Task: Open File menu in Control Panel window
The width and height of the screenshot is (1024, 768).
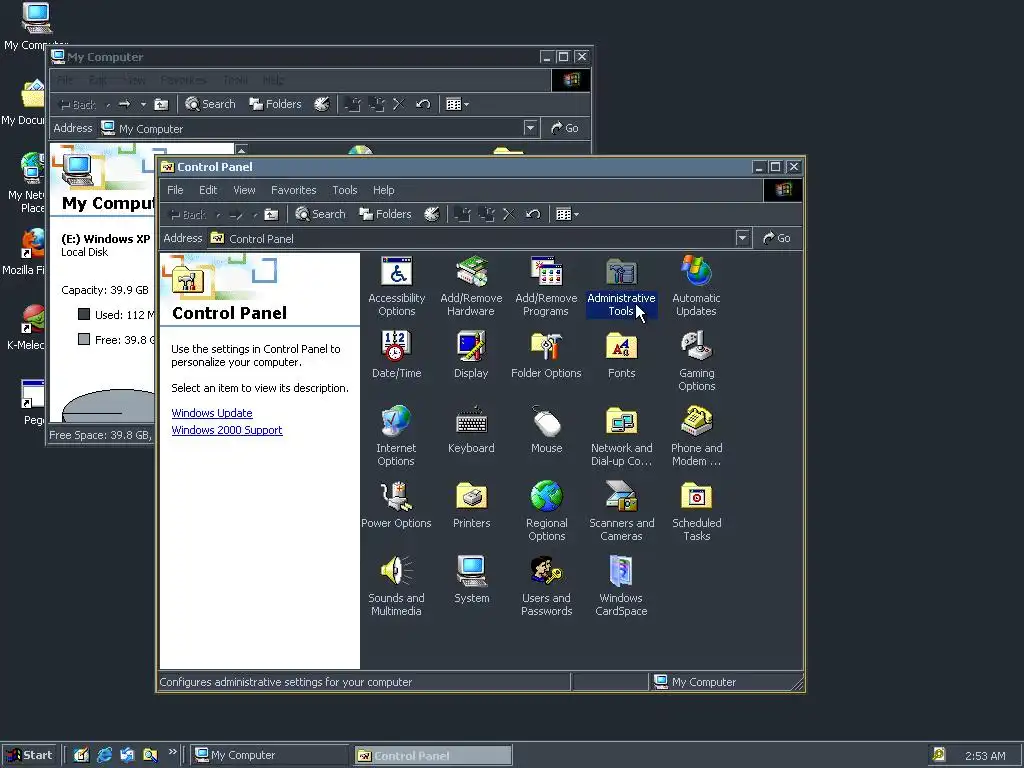Action: pyautogui.click(x=175, y=190)
